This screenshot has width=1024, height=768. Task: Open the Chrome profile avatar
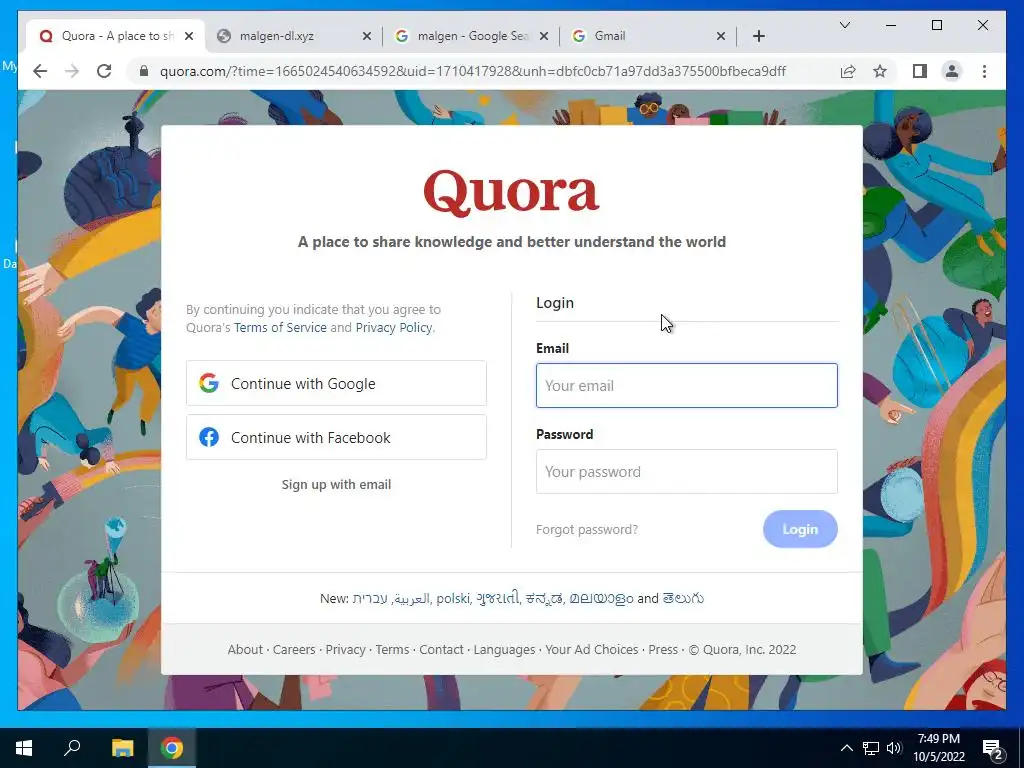pos(952,71)
